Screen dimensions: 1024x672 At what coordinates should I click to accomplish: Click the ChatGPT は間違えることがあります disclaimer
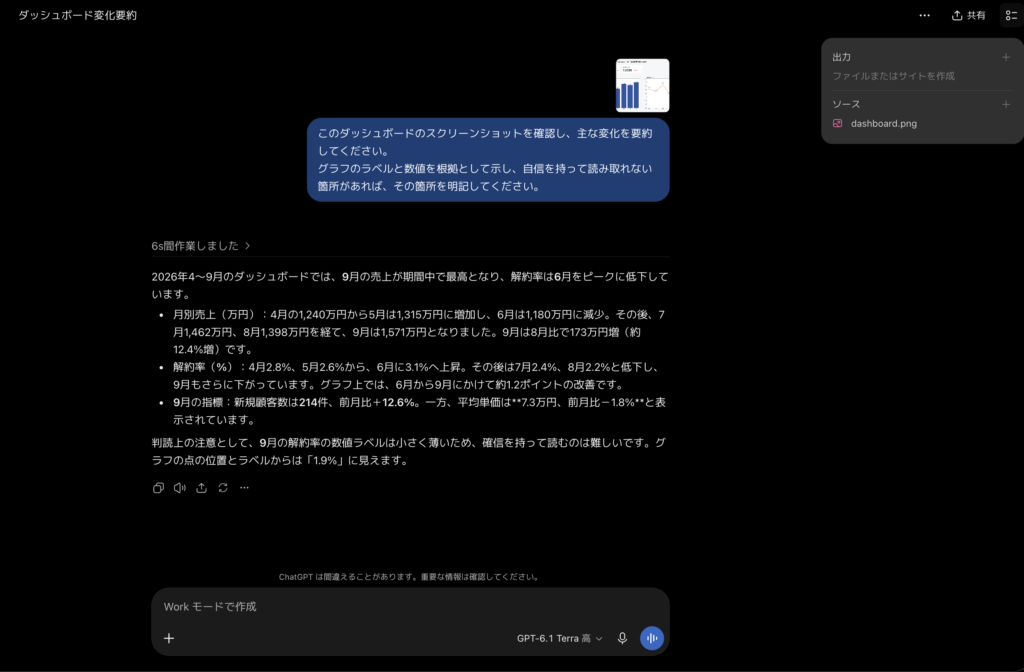point(409,577)
